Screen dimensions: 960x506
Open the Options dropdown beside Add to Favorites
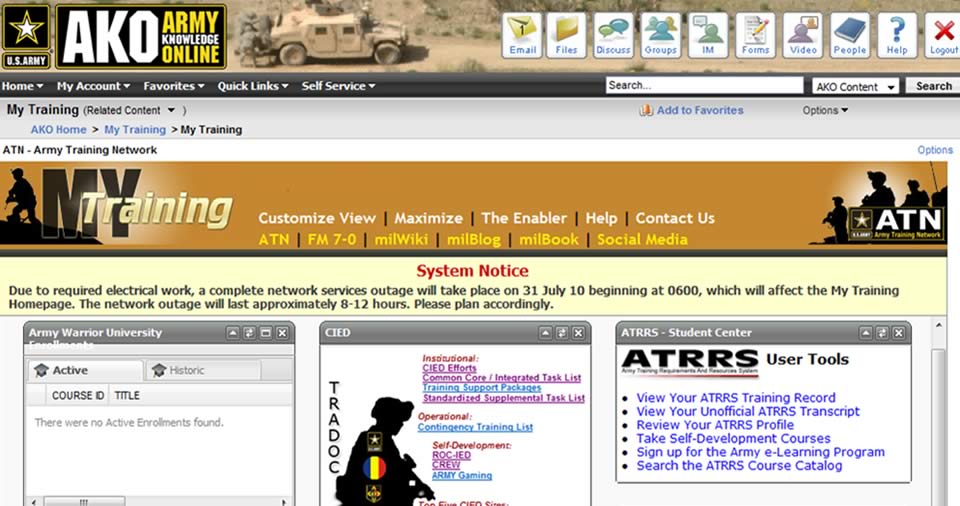coord(825,110)
